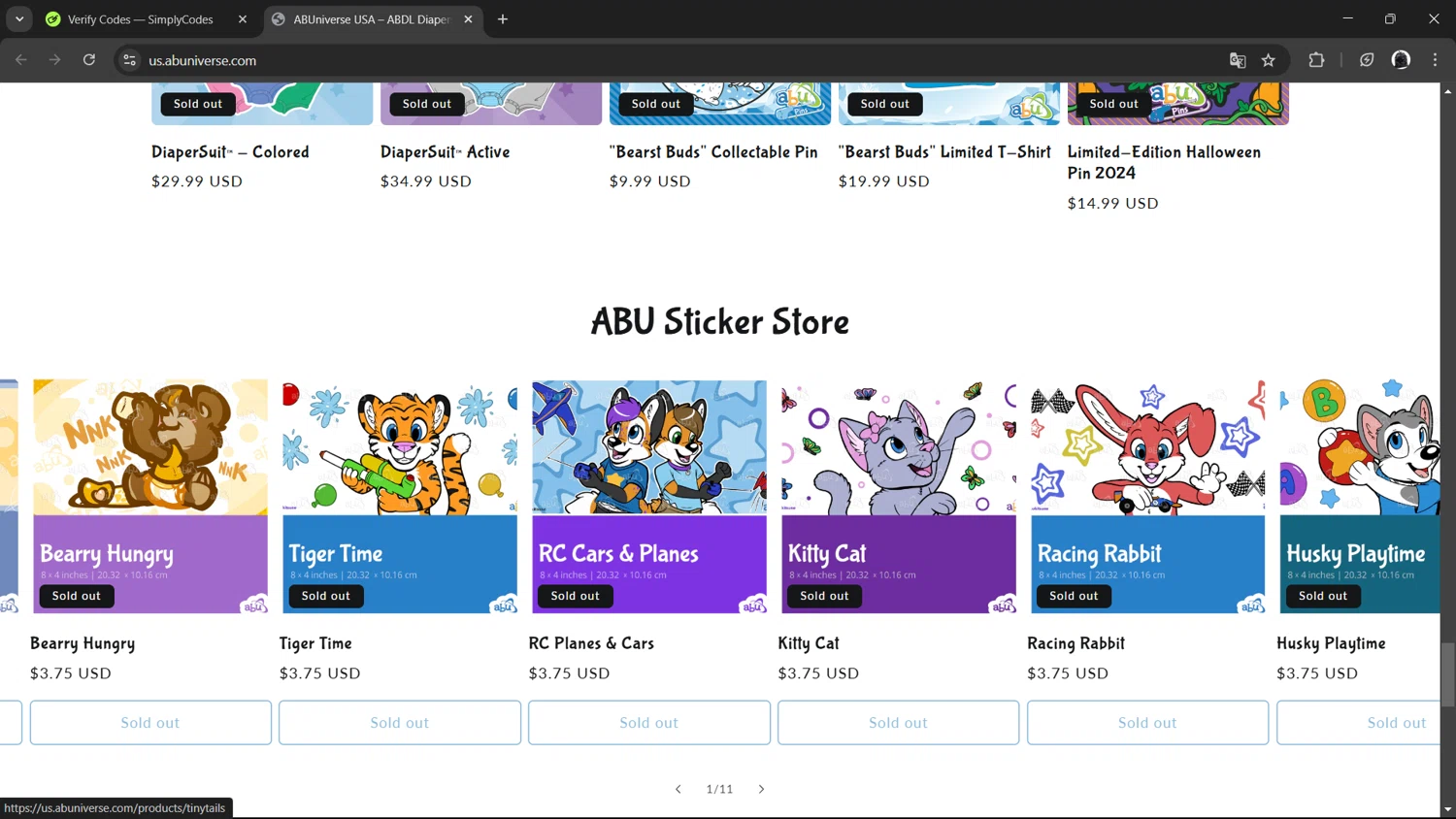This screenshot has height=819, width=1456.
Task: Click Sold out button under Kitty Cat
Action: pos(899,723)
